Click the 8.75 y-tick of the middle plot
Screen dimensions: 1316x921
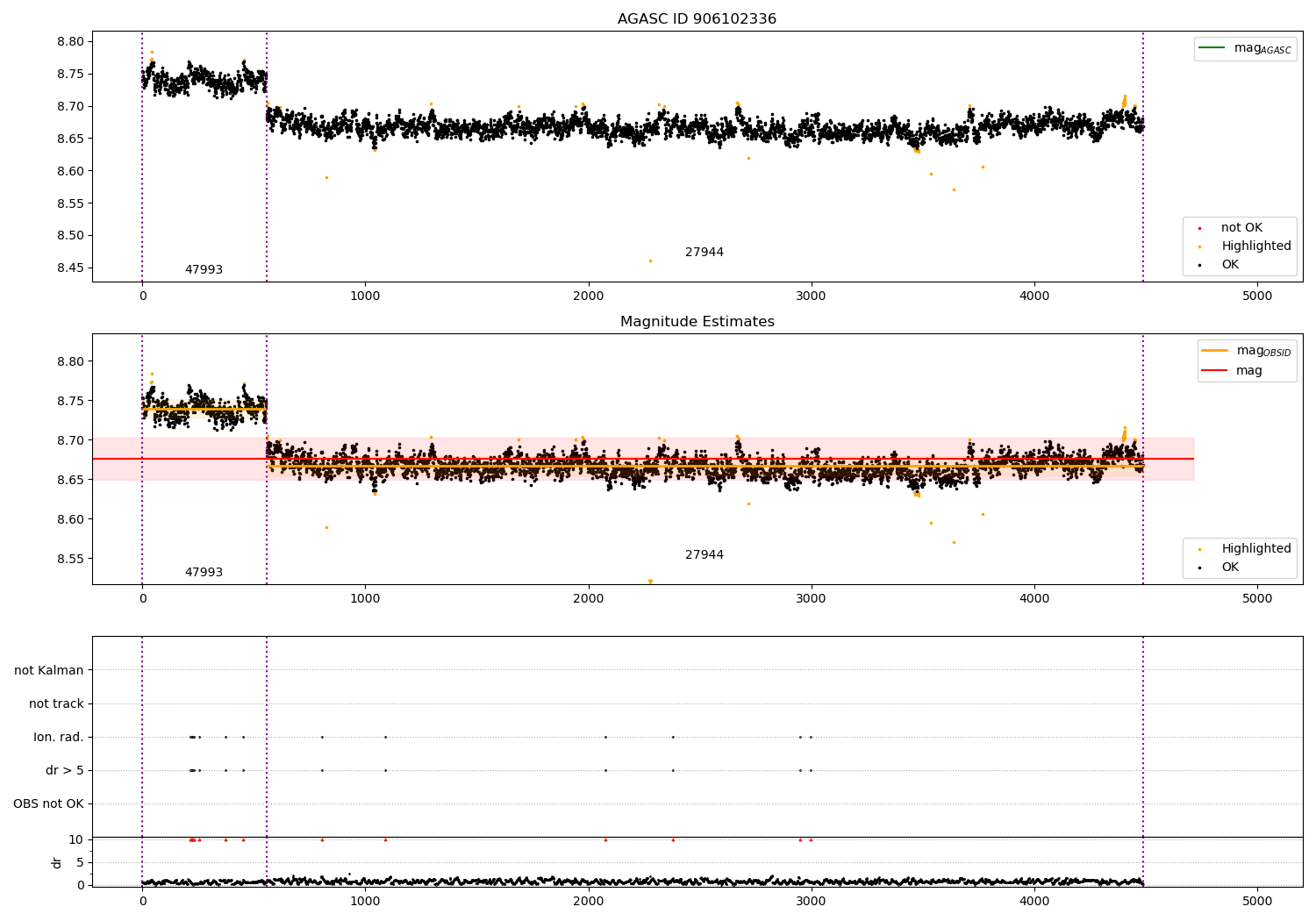click(x=71, y=401)
